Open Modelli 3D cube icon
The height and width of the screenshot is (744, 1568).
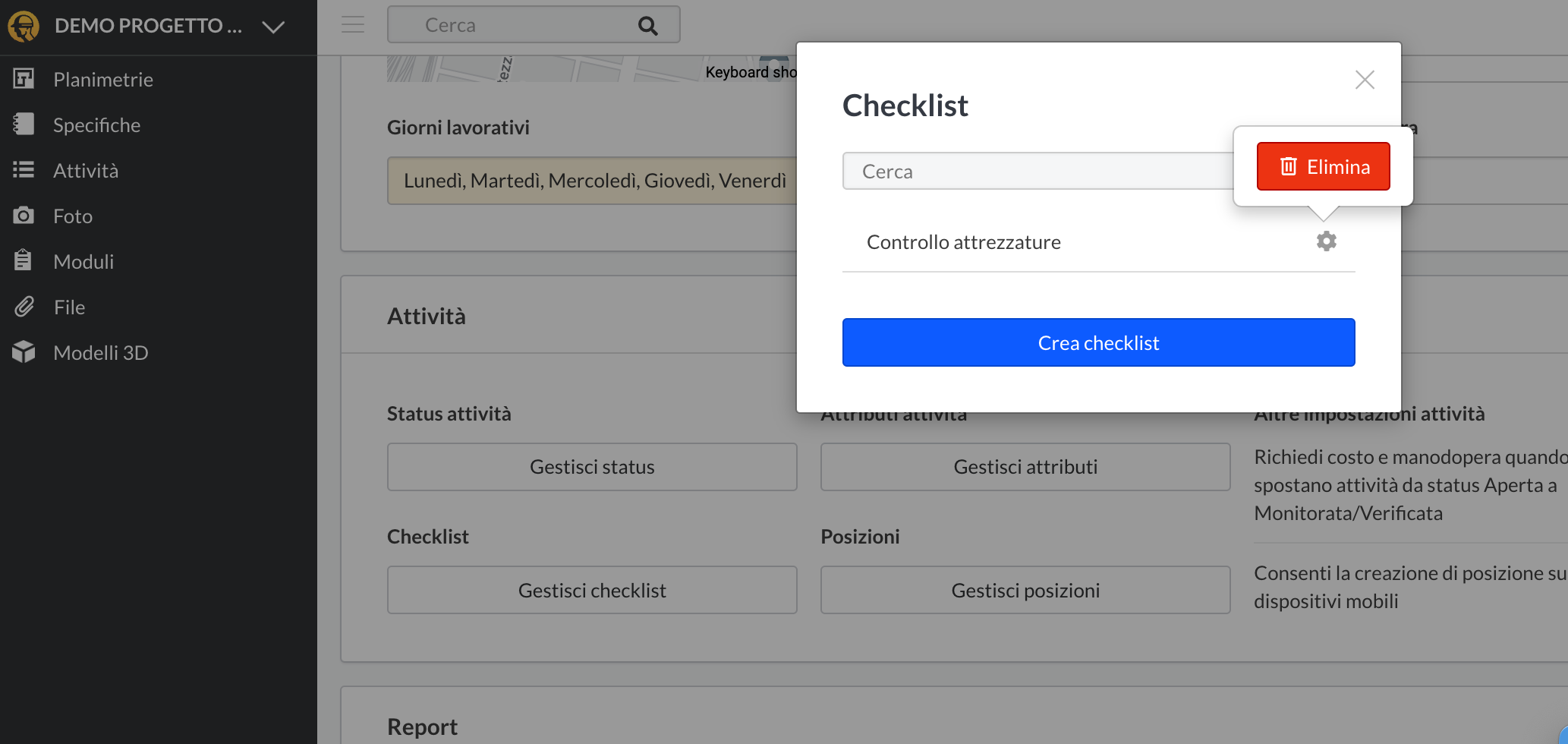point(24,352)
